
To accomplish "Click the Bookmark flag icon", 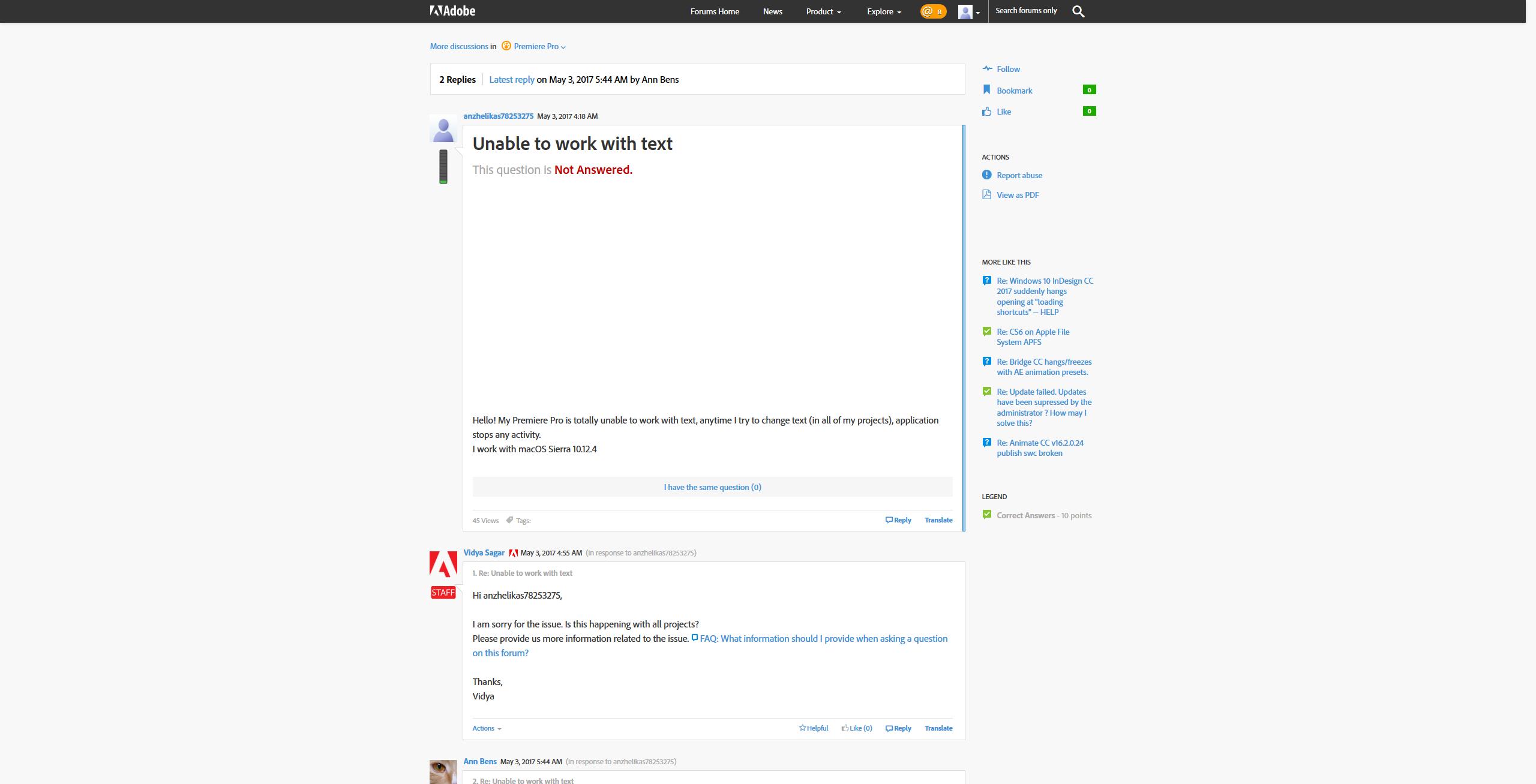I will click(986, 90).
